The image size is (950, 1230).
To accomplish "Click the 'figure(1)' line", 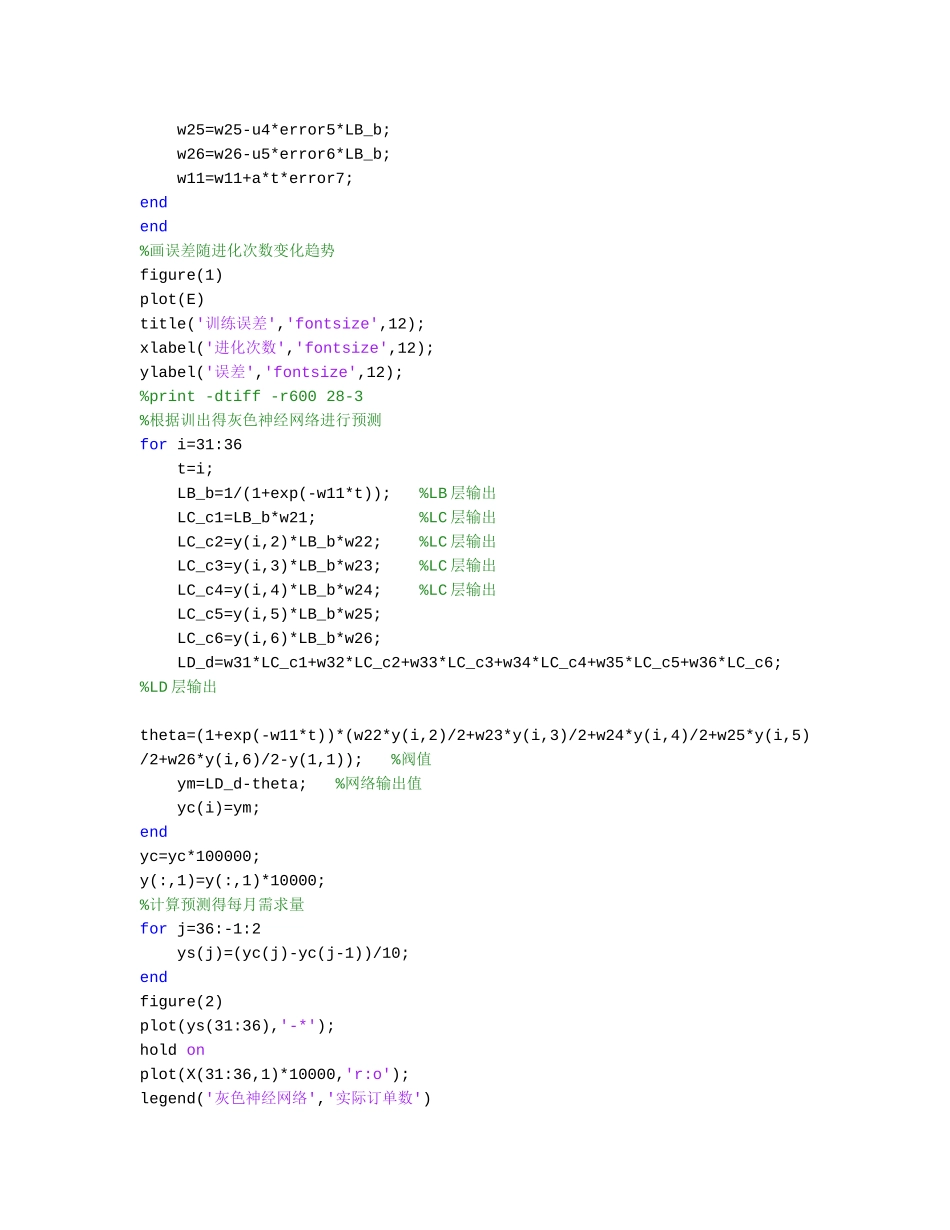I will tap(182, 275).
